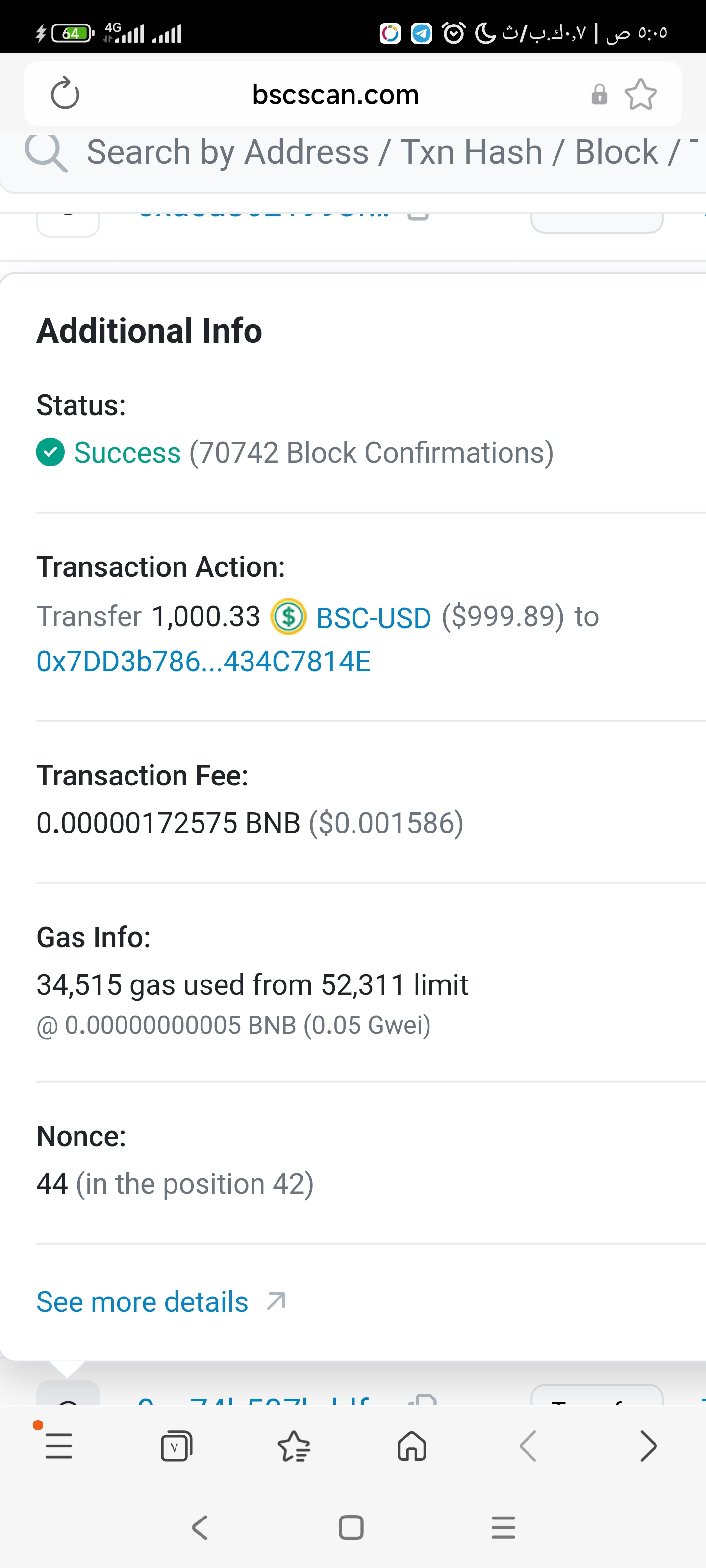Viewport: 706px width, 1568px height.
Task: Open See more details link
Action: (x=143, y=1301)
